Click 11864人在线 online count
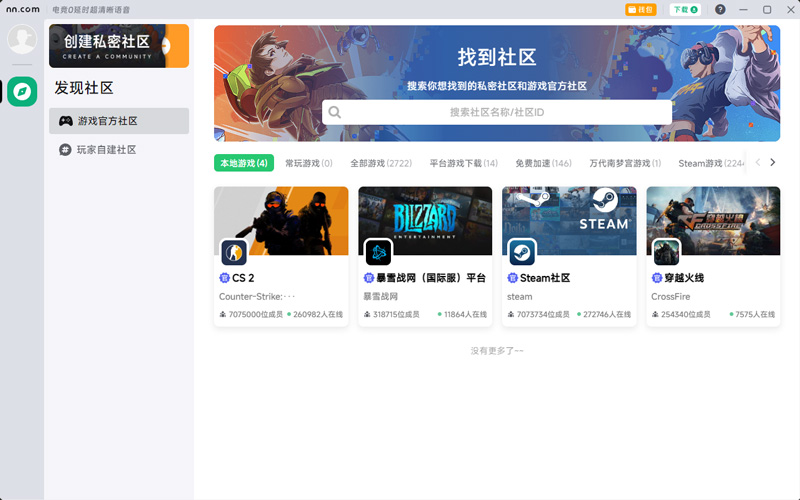Viewport: 800px width, 500px height. click(x=465, y=314)
